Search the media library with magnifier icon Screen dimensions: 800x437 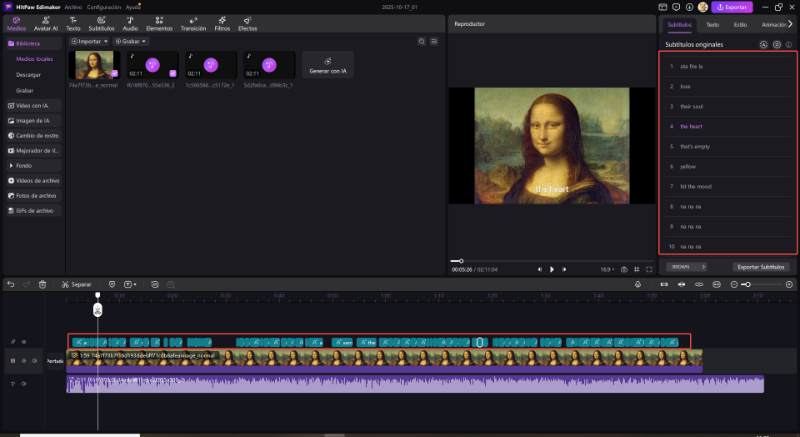click(x=421, y=42)
